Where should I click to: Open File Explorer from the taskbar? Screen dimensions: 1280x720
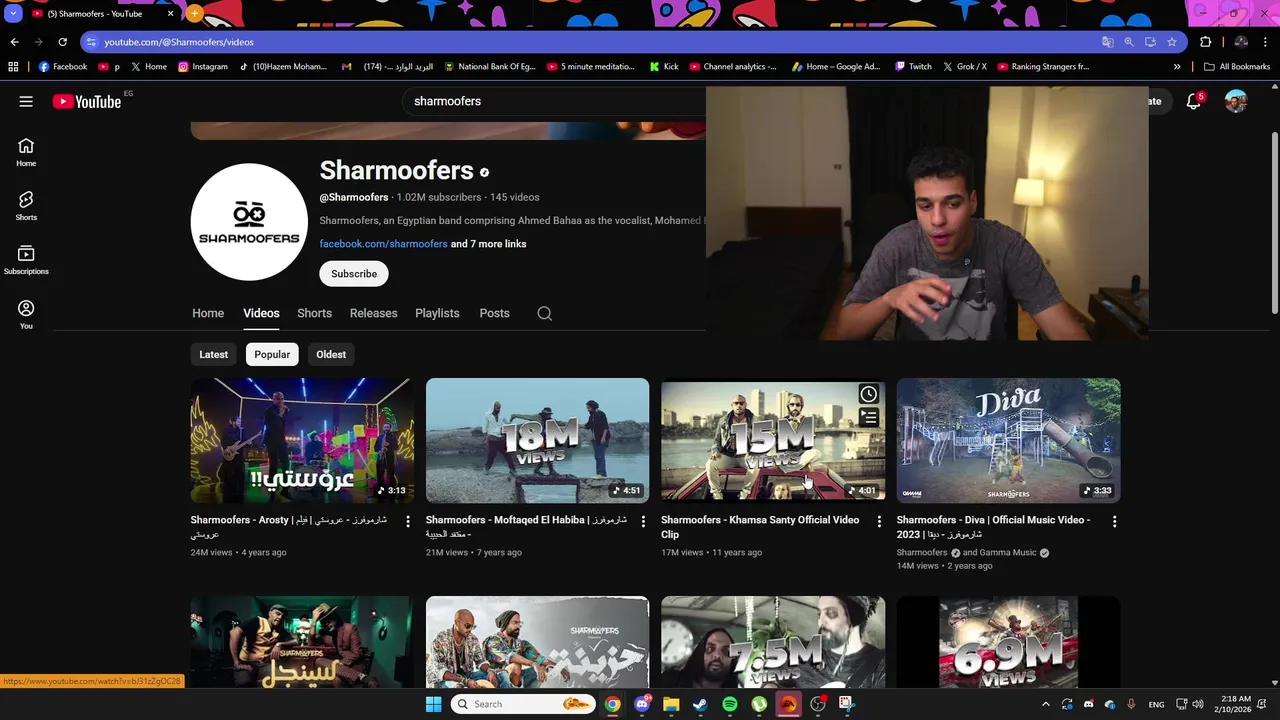(671, 704)
